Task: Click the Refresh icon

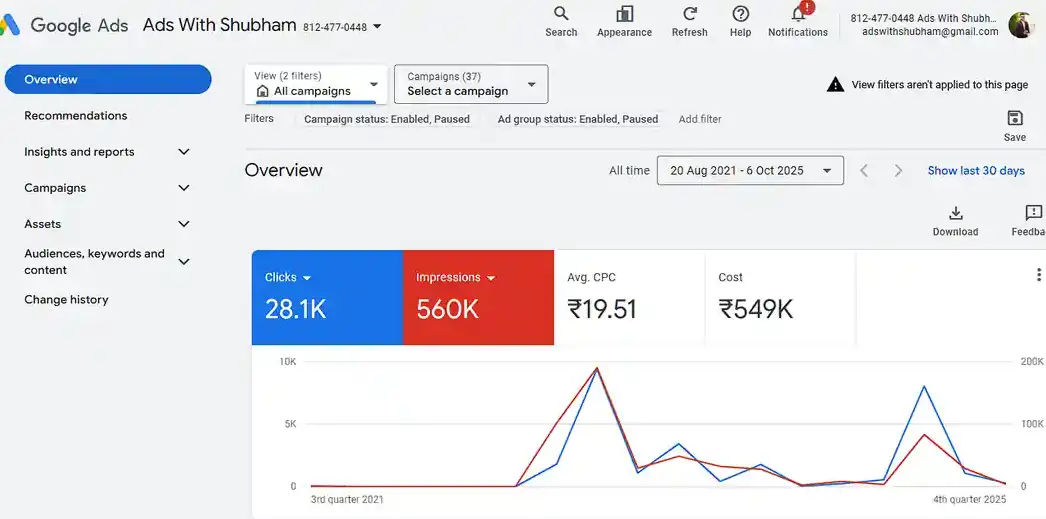Action: [690, 13]
